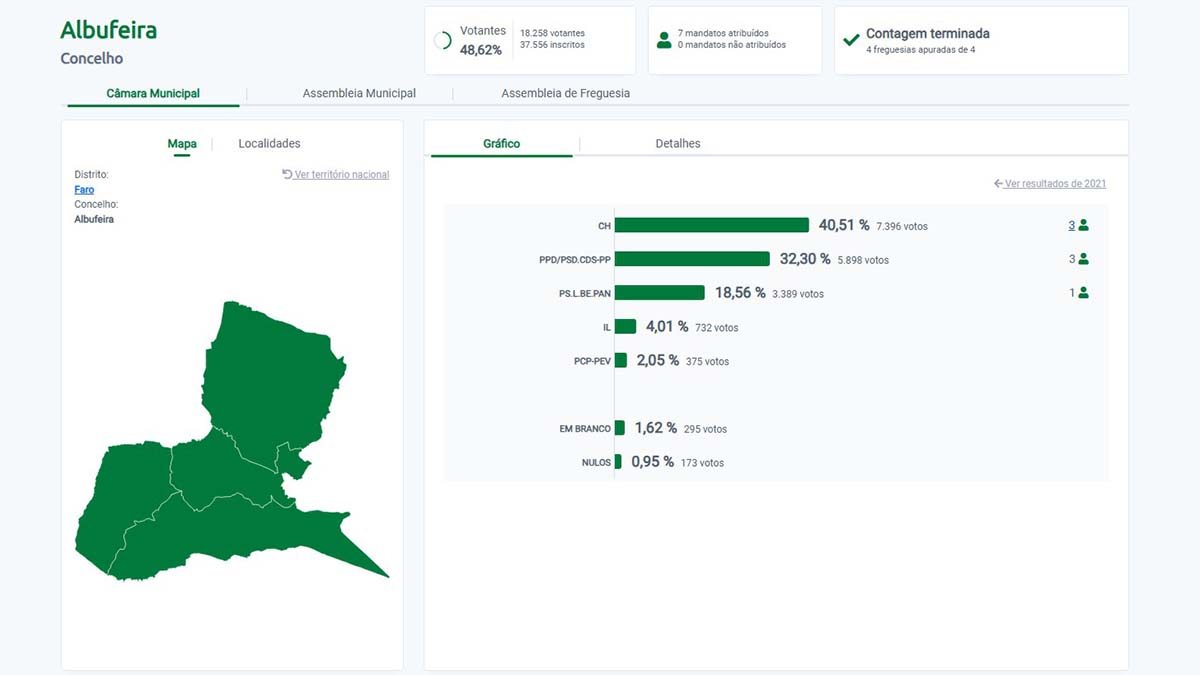Switch to the Assembleia Municipal tab

coord(359,93)
